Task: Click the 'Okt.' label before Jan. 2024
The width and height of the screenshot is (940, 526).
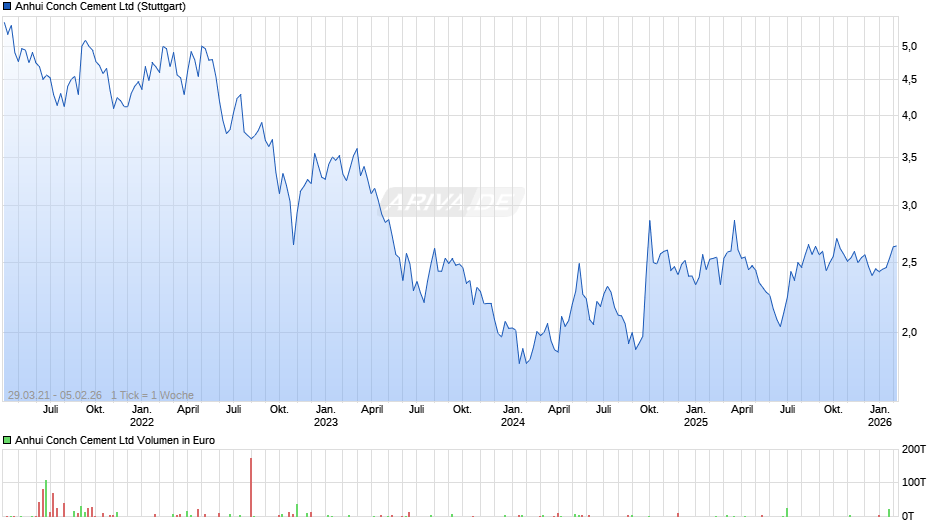Action: (462, 410)
